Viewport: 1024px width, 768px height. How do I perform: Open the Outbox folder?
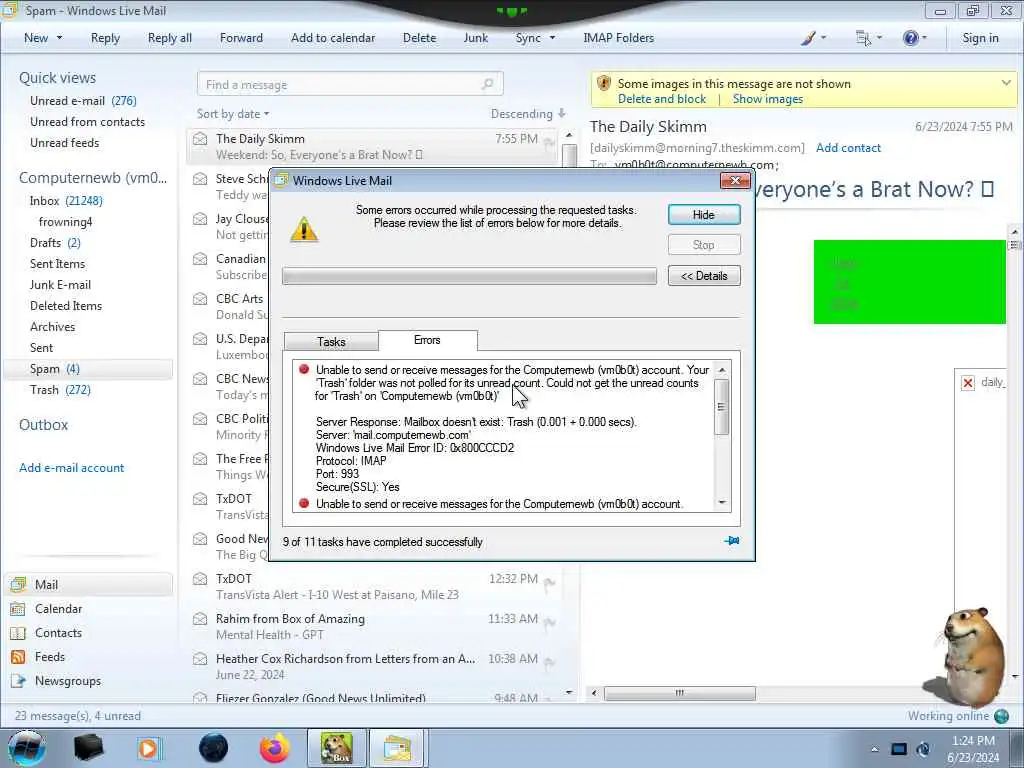[x=43, y=425]
